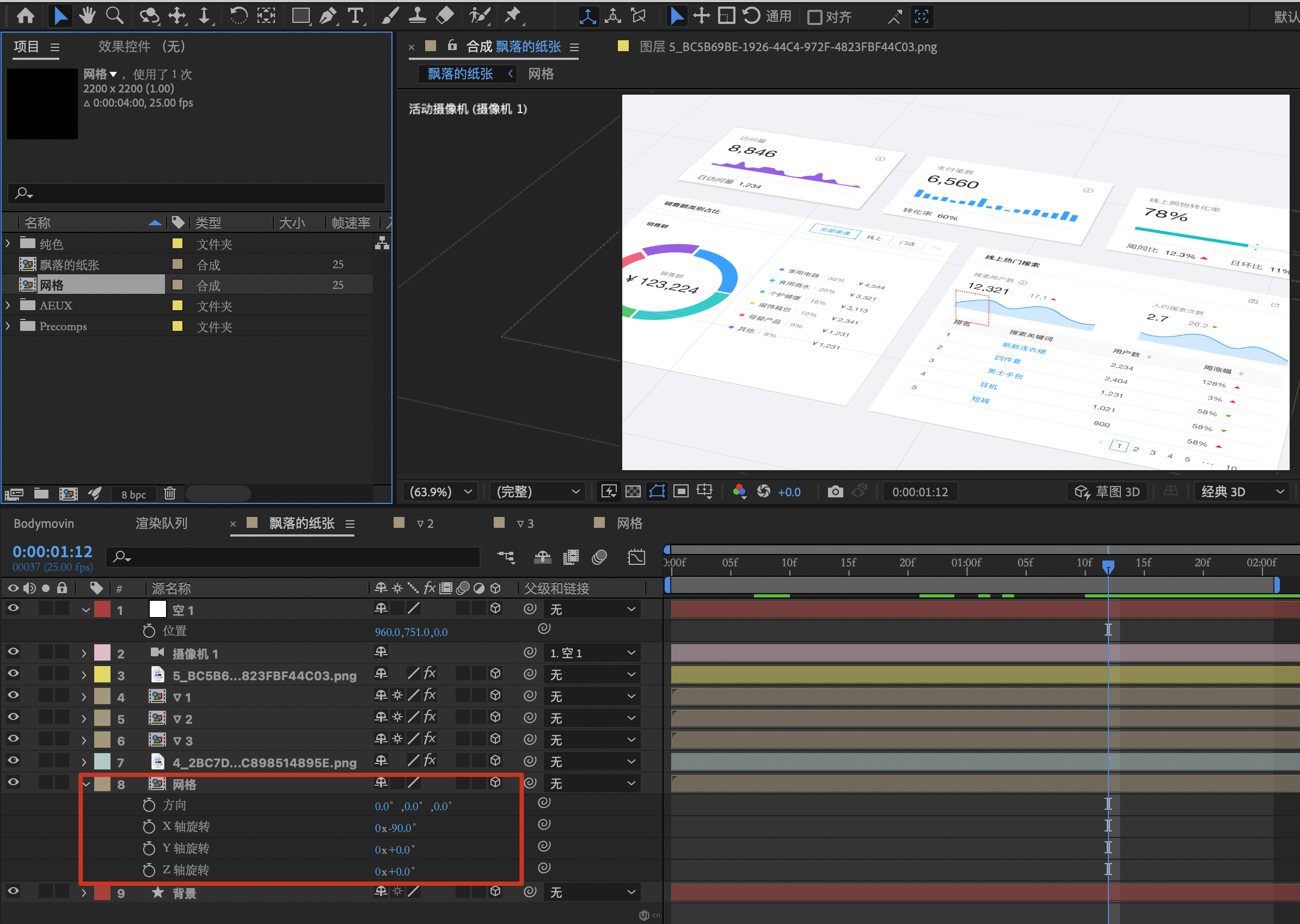Select the Hand tool
The height and width of the screenshot is (924, 1300).
click(x=87, y=16)
